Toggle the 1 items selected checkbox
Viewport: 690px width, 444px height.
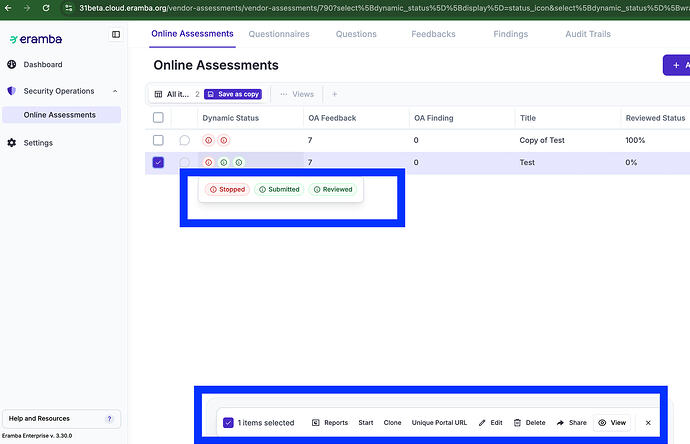[x=228, y=423]
